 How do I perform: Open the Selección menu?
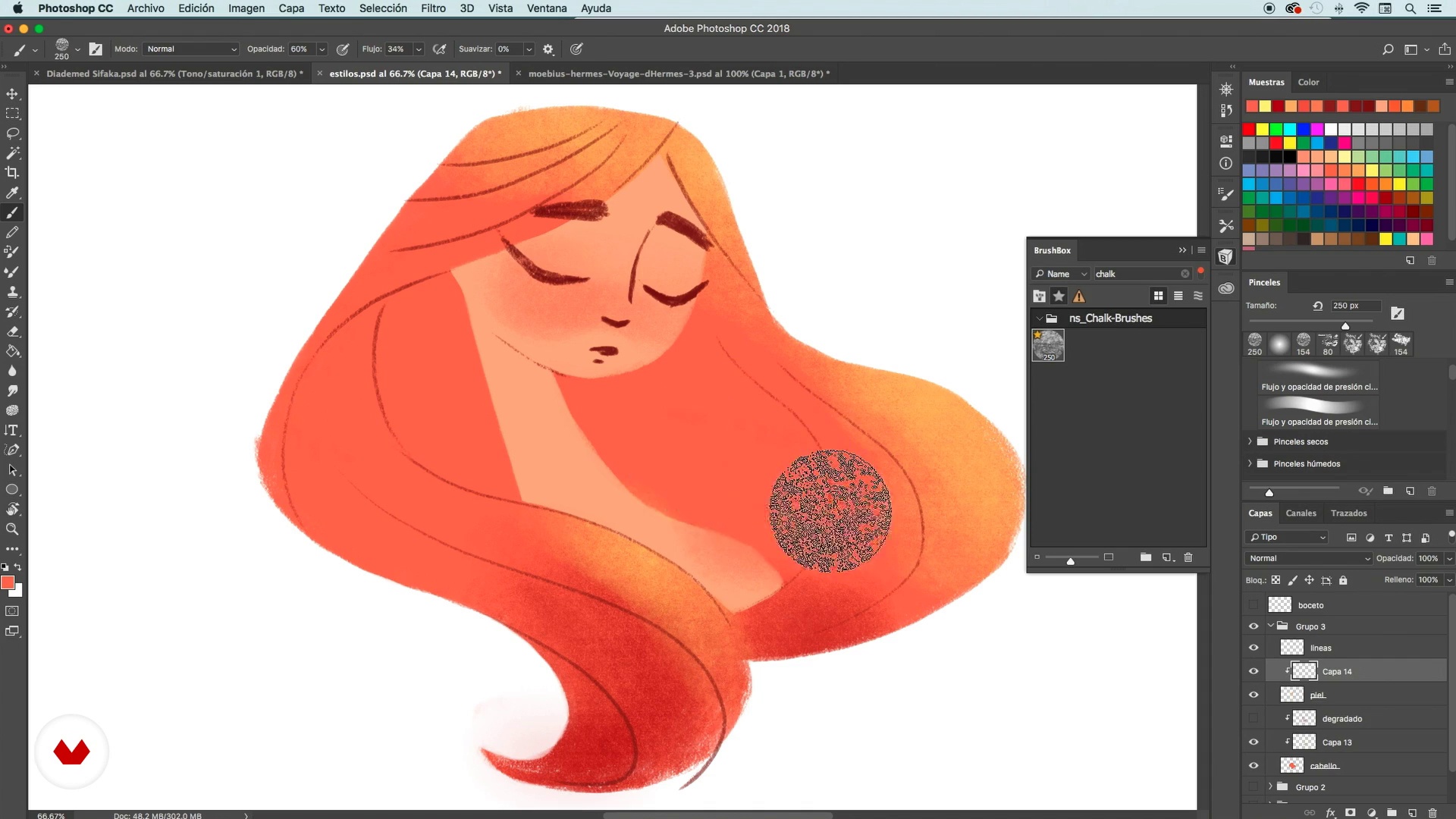tap(383, 8)
